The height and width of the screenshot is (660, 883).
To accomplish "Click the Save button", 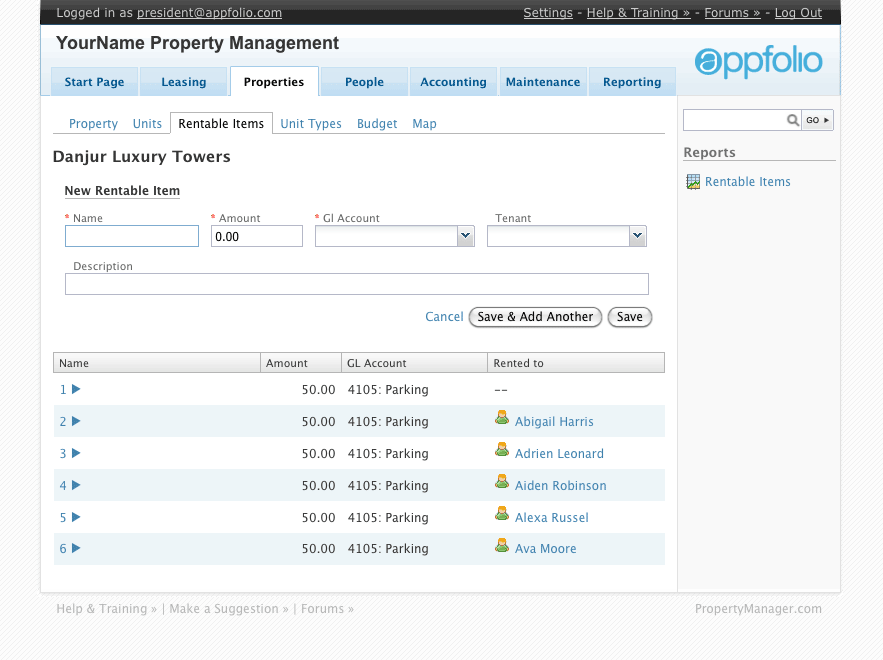I will [x=630, y=317].
